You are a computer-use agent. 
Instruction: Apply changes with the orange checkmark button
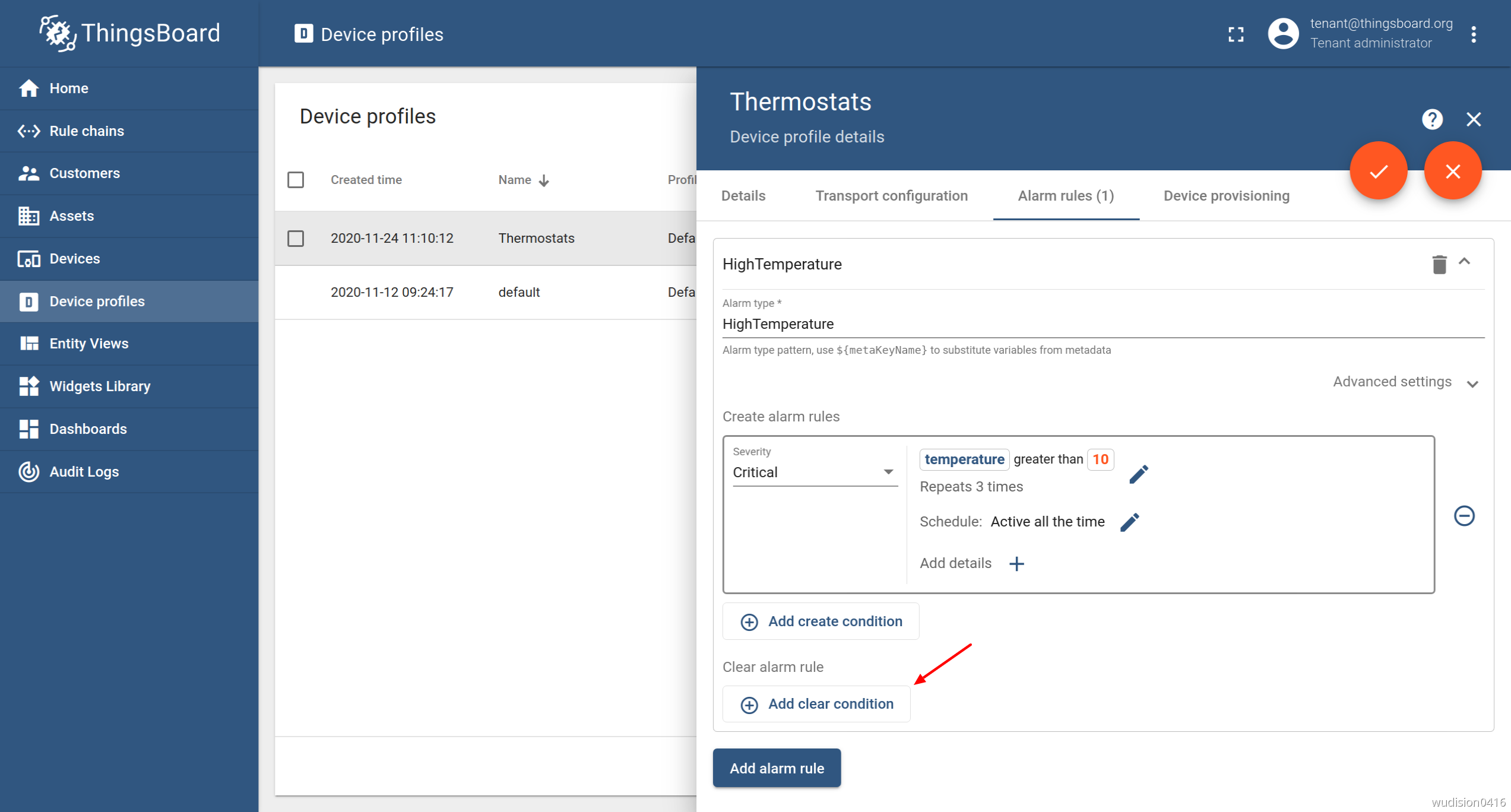(1378, 172)
